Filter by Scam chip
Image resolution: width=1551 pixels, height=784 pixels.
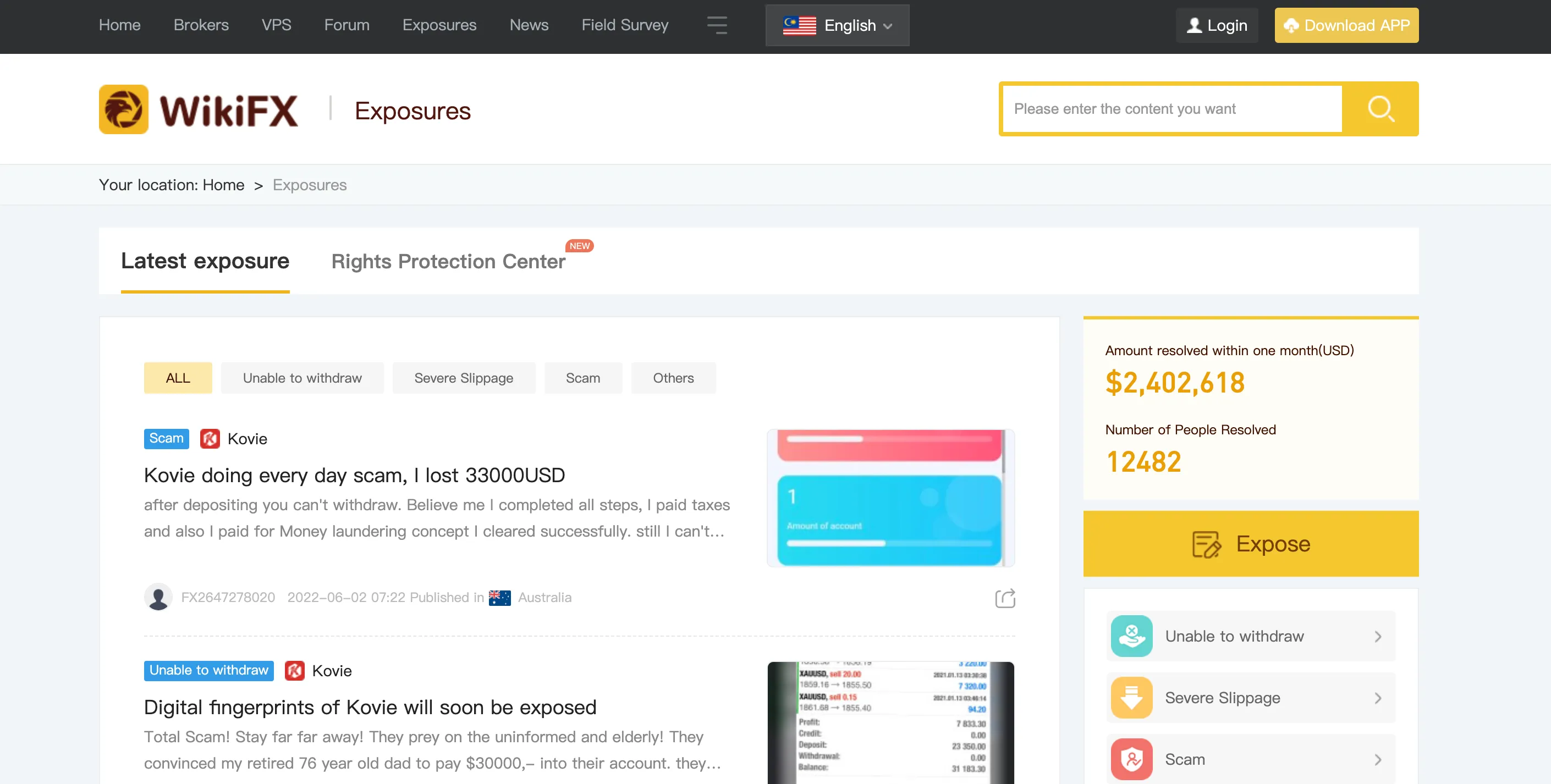point(583,378)
